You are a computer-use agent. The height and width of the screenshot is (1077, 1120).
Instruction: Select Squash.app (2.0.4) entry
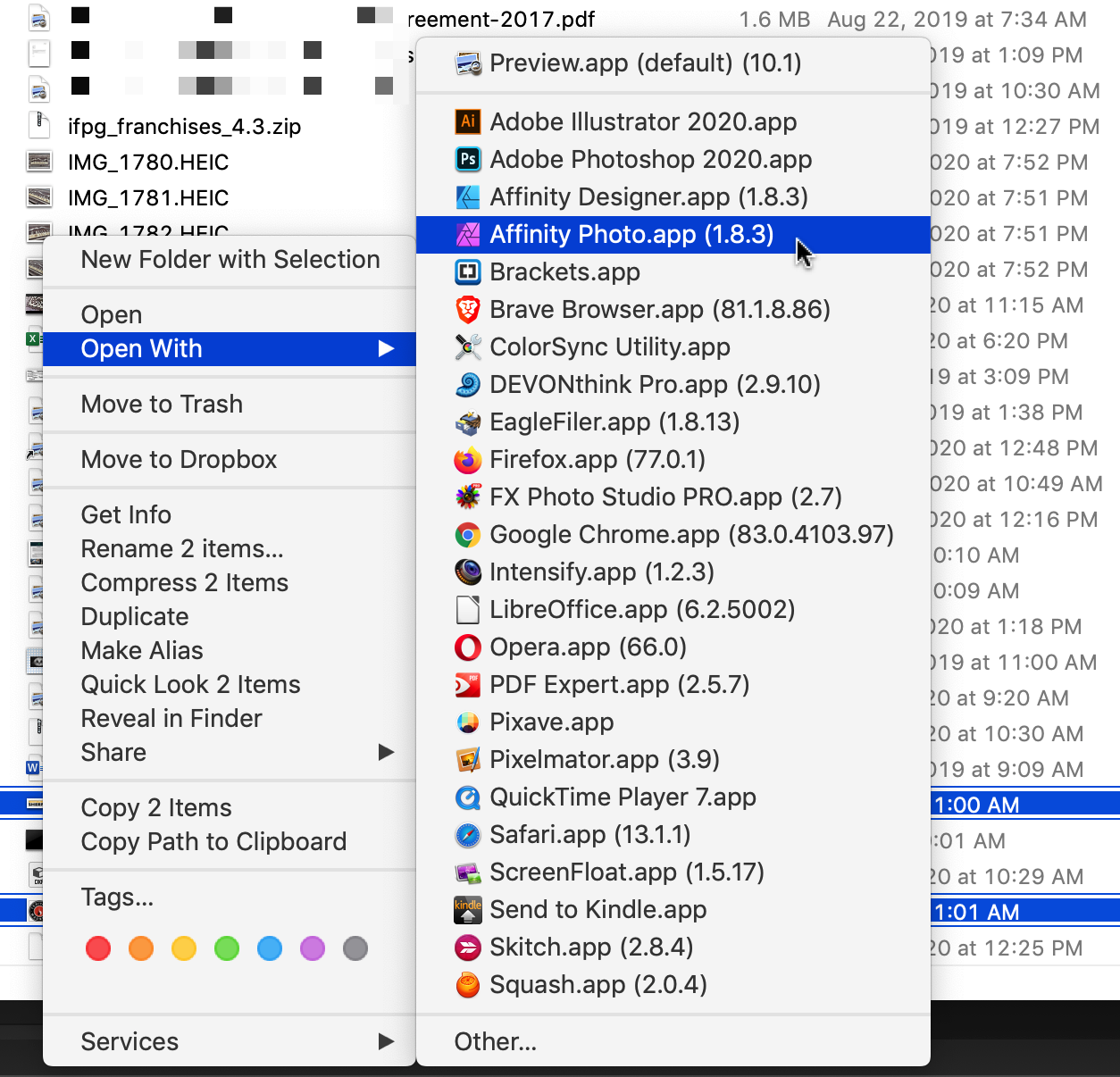(x=673, y=985)
